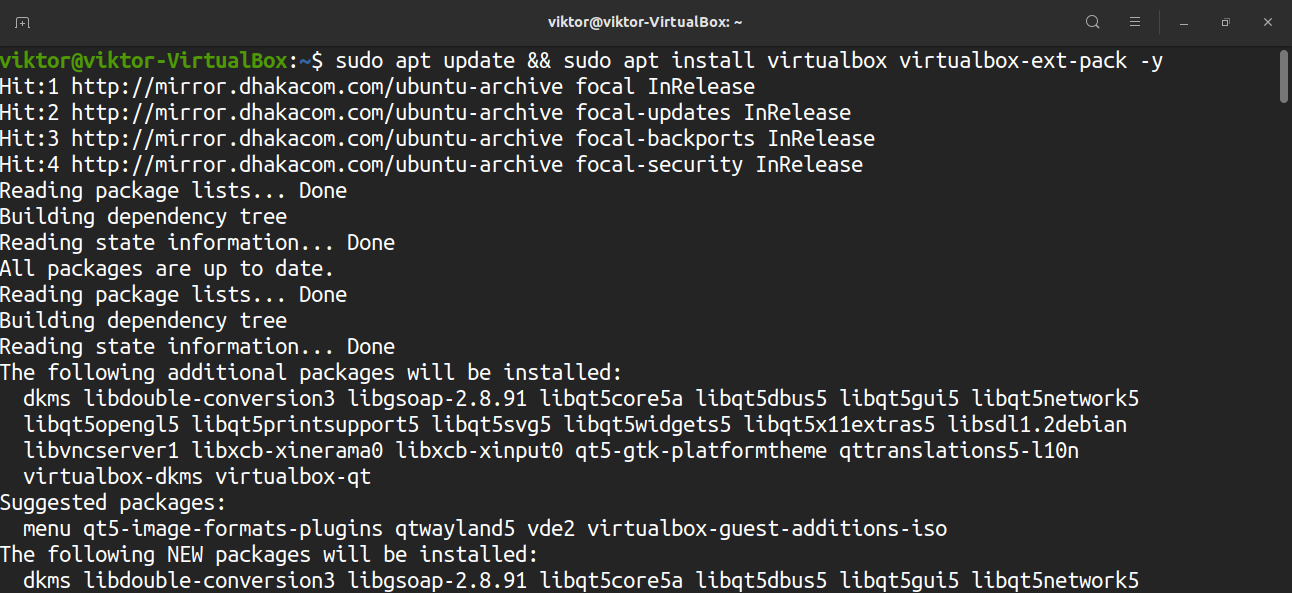The height and width of the screenshot is (593, 1292).
Task: Click the 'focal-security InRelease' line
Action: pyautogui.click(x=431, y=165)
